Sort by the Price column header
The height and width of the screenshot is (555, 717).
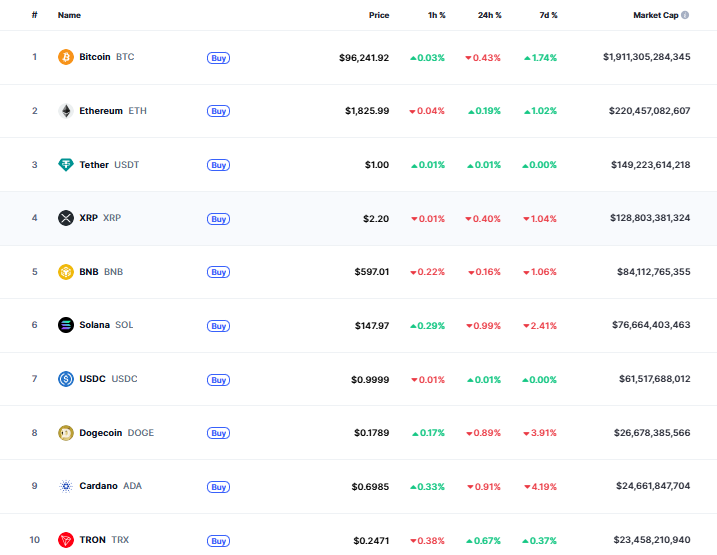coord(379,15)
